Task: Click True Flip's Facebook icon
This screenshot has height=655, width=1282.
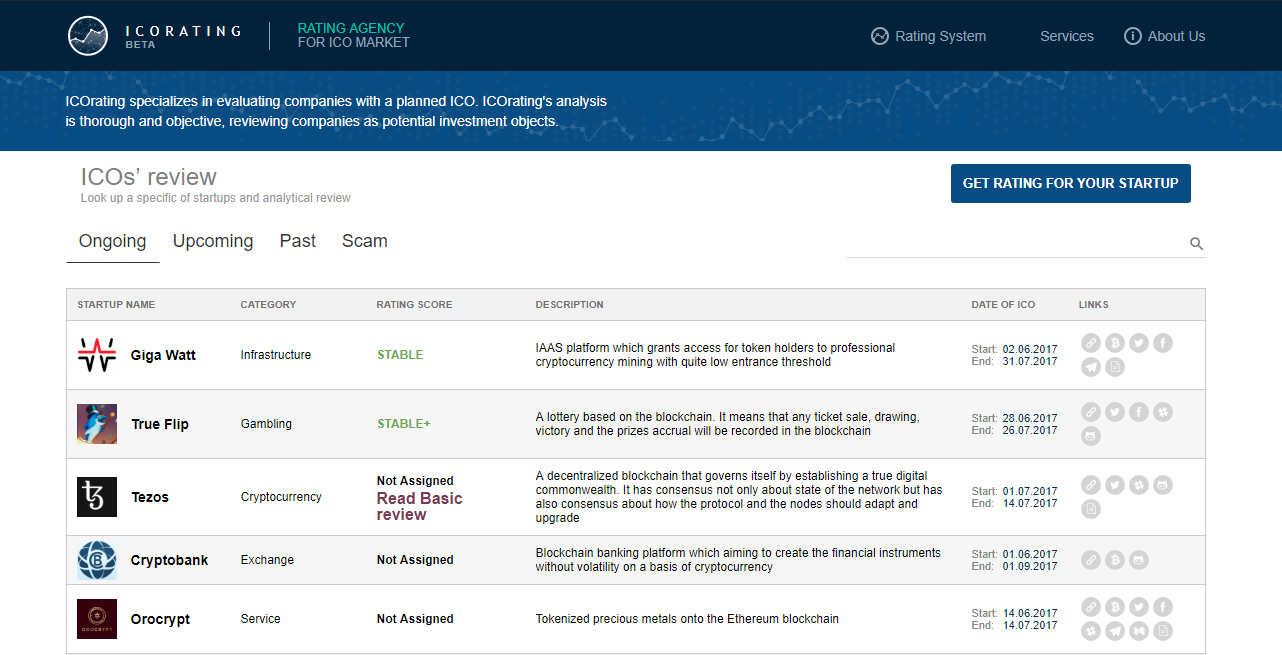Action: point(1139,412)
